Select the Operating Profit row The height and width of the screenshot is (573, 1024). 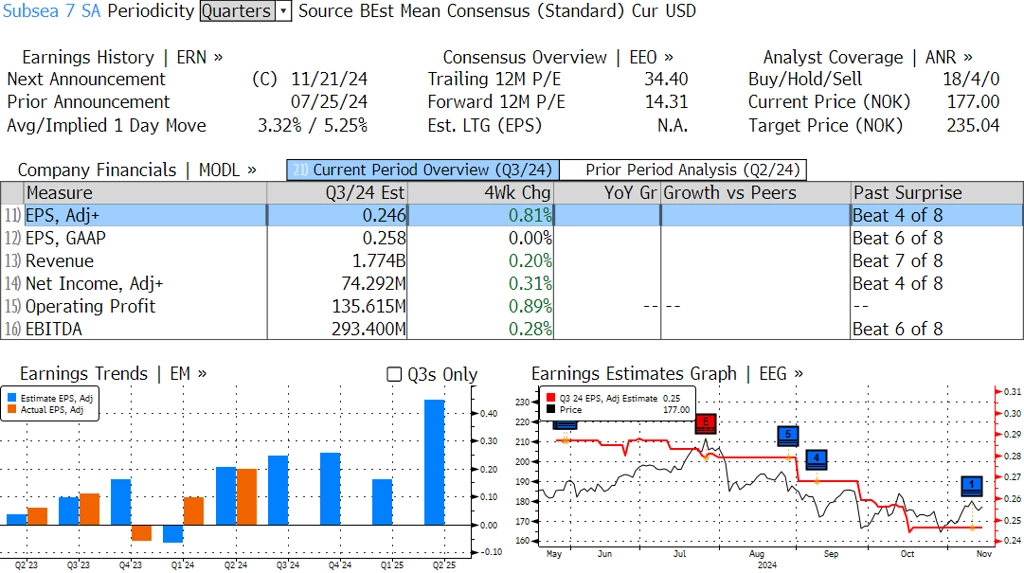[x=511, y=306]
